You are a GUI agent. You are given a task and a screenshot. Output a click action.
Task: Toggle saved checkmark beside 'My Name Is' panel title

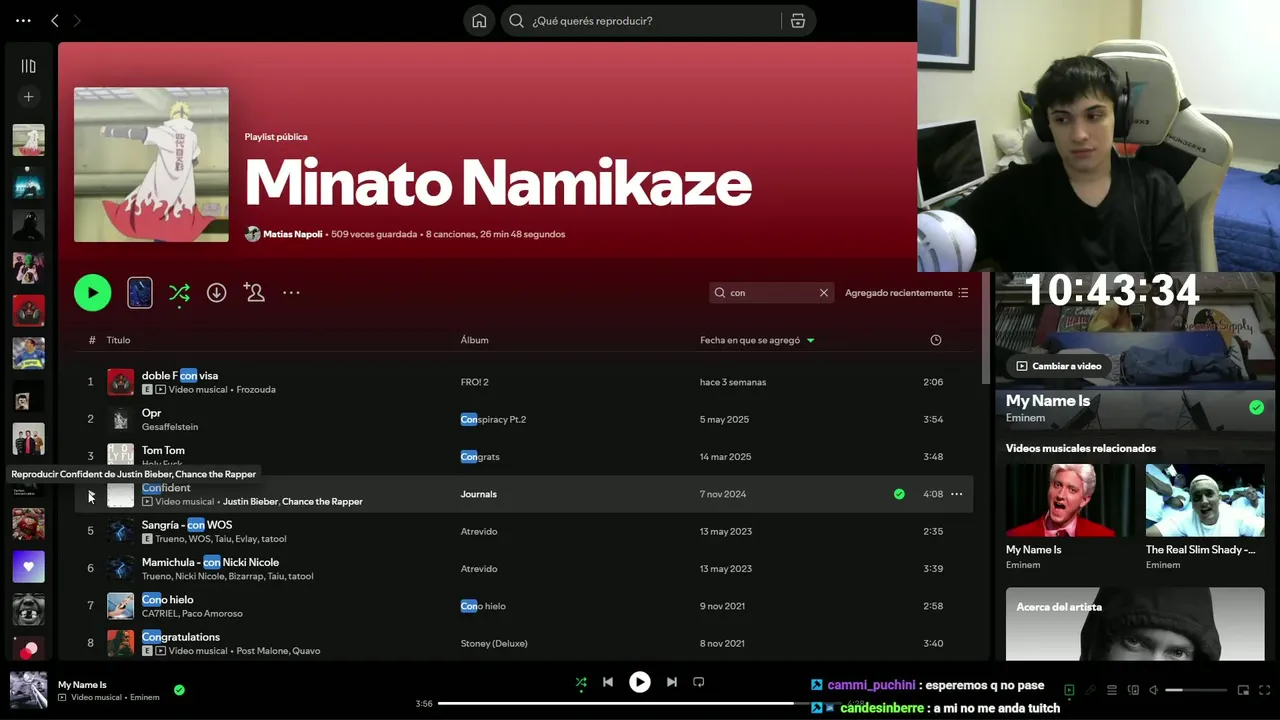(x=1256, y=407)
